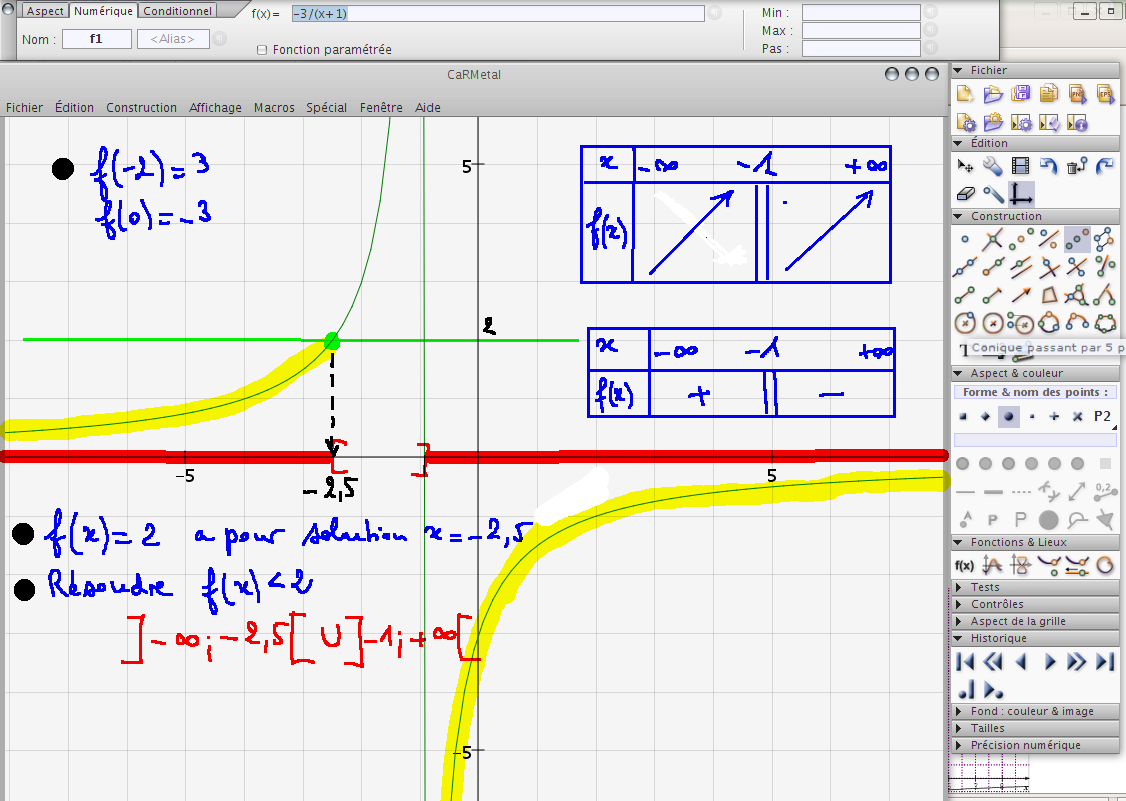Set point shape to plus sign
This screenshot has width=1126, height=801.
pos(1054,417)
